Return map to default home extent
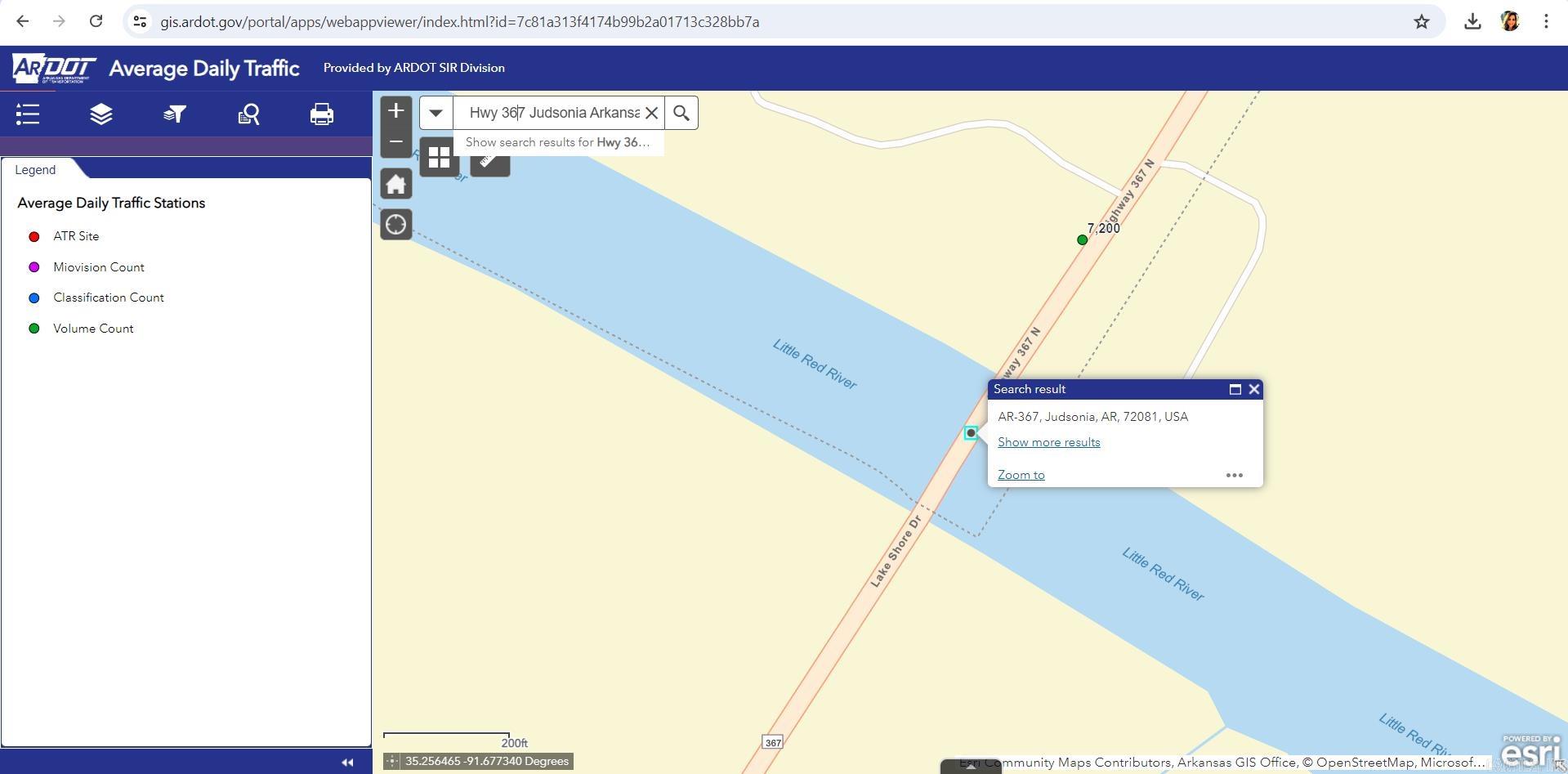Screen dimensions: 1568x774 click(396, 185)
